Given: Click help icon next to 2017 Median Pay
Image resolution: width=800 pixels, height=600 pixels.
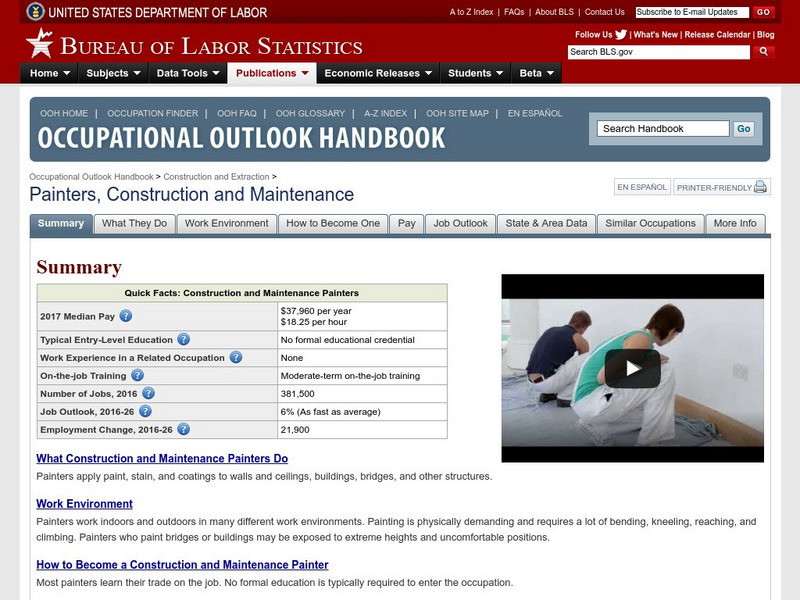Looking at the screenshot, I should click(126, 316).
